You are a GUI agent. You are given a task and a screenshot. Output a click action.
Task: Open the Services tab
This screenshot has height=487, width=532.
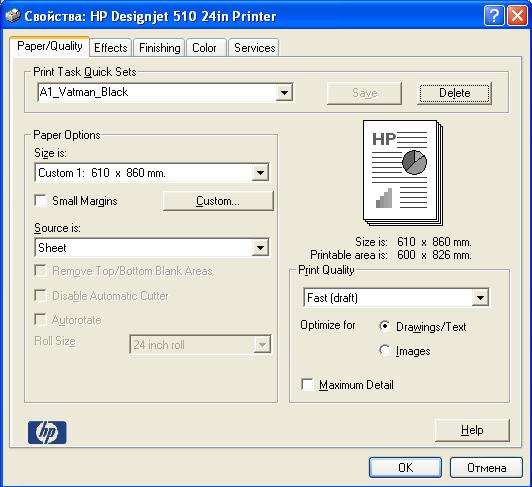[254, 48]
